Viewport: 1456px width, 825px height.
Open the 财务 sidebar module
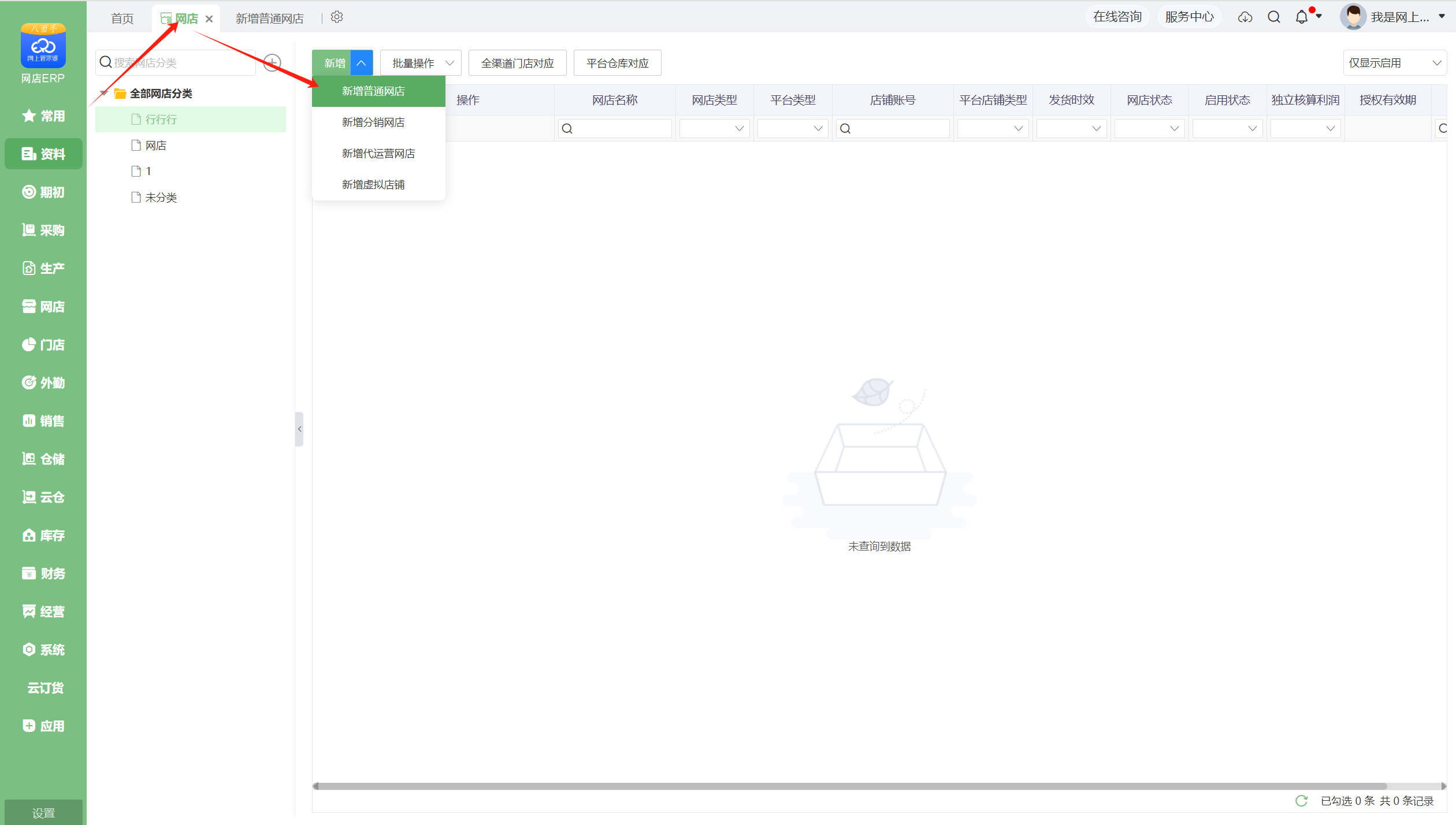click(43, 573)
